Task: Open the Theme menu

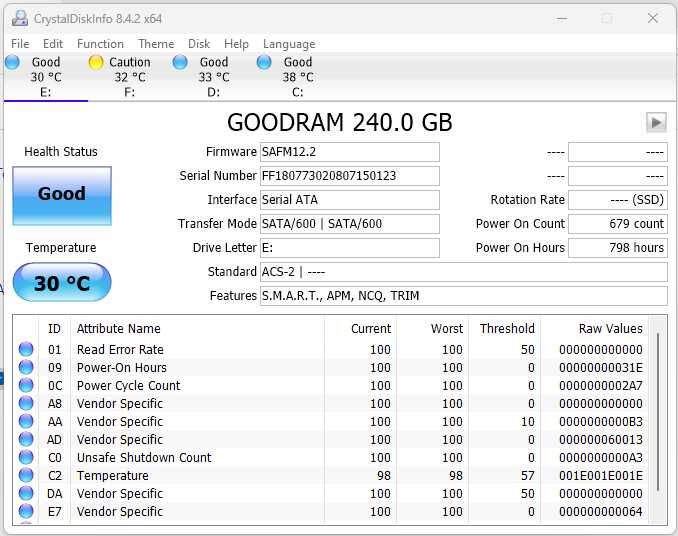Action: click(156, 44)
